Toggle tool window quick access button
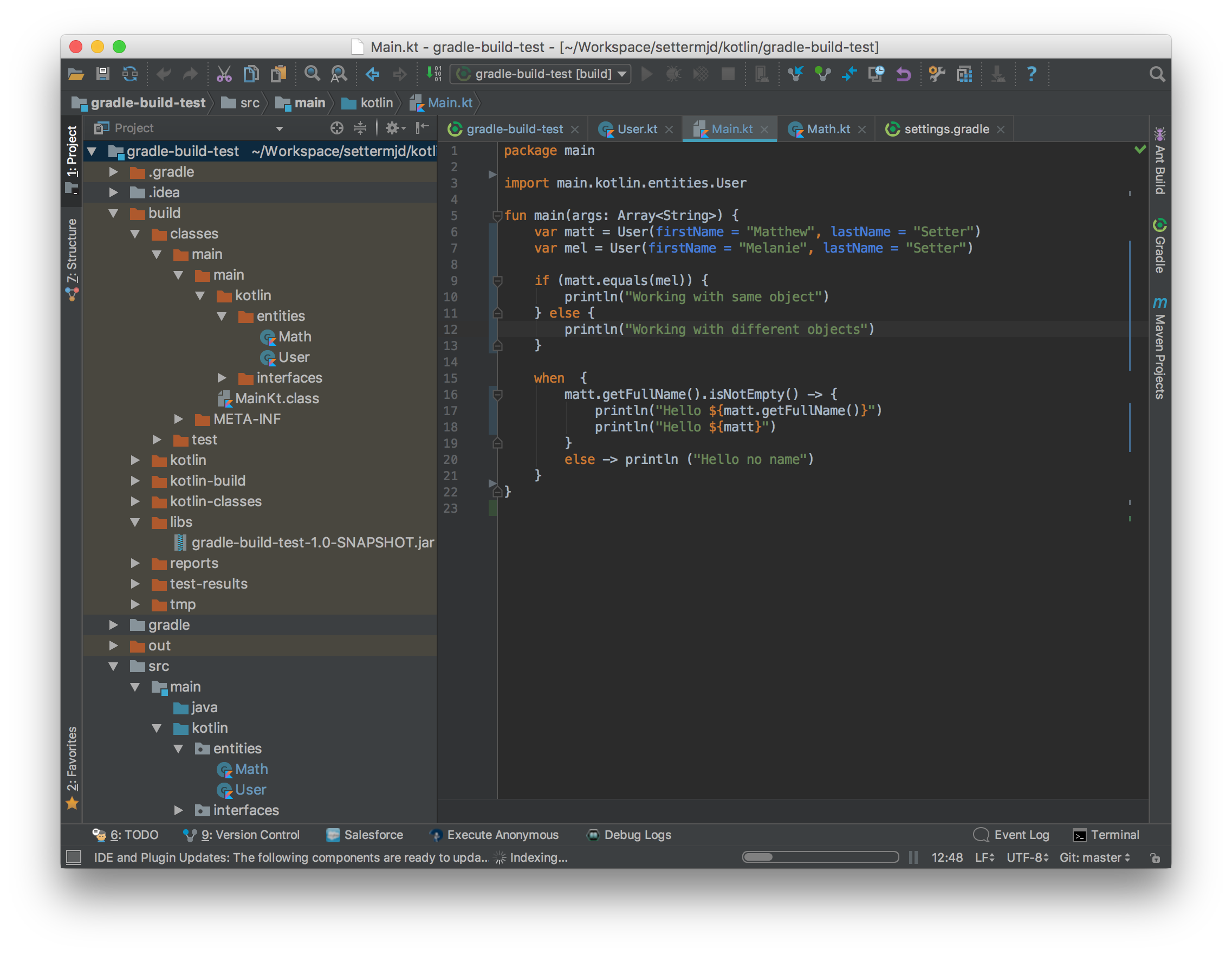The height and width of the screenshot is (955, 1232). coord(74,857)
